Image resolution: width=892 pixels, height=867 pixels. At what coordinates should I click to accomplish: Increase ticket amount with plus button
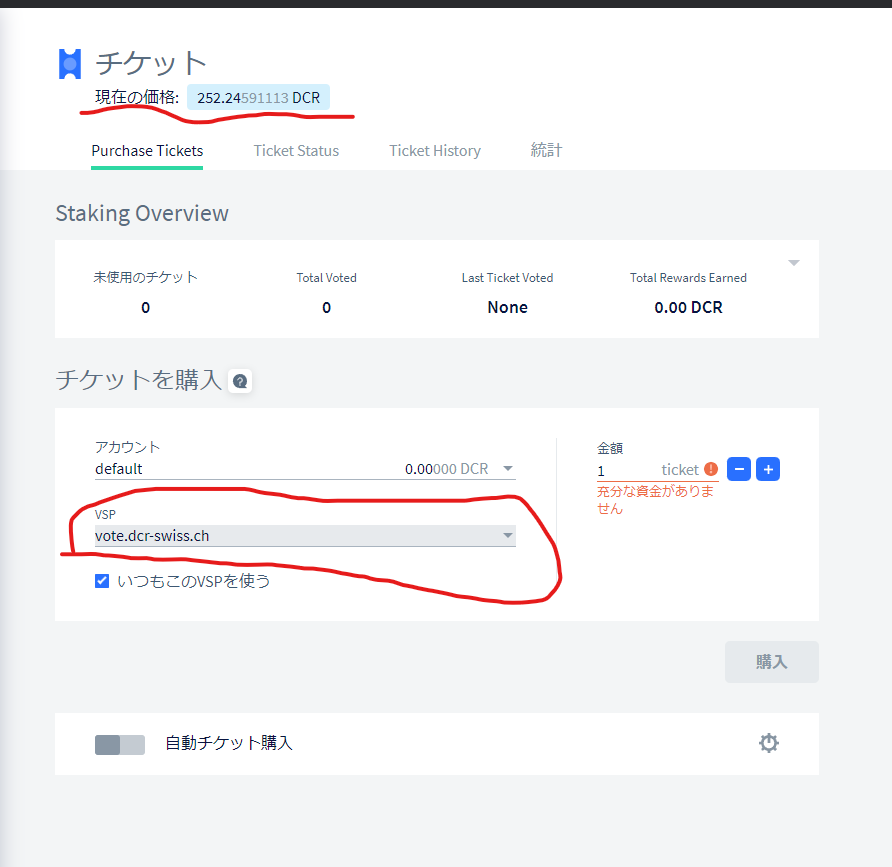tap(767, 469)
